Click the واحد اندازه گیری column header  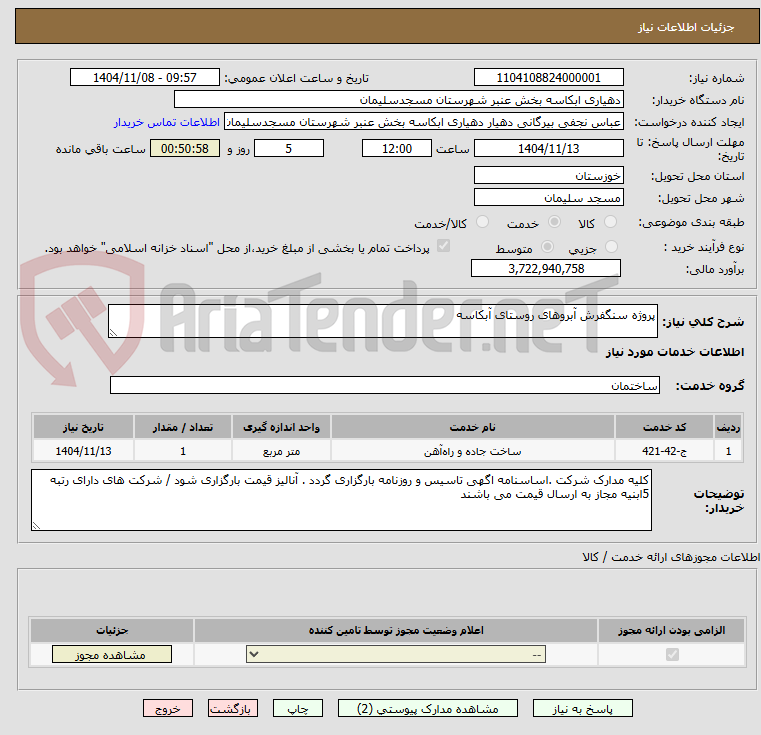click(x=281, y=427)
